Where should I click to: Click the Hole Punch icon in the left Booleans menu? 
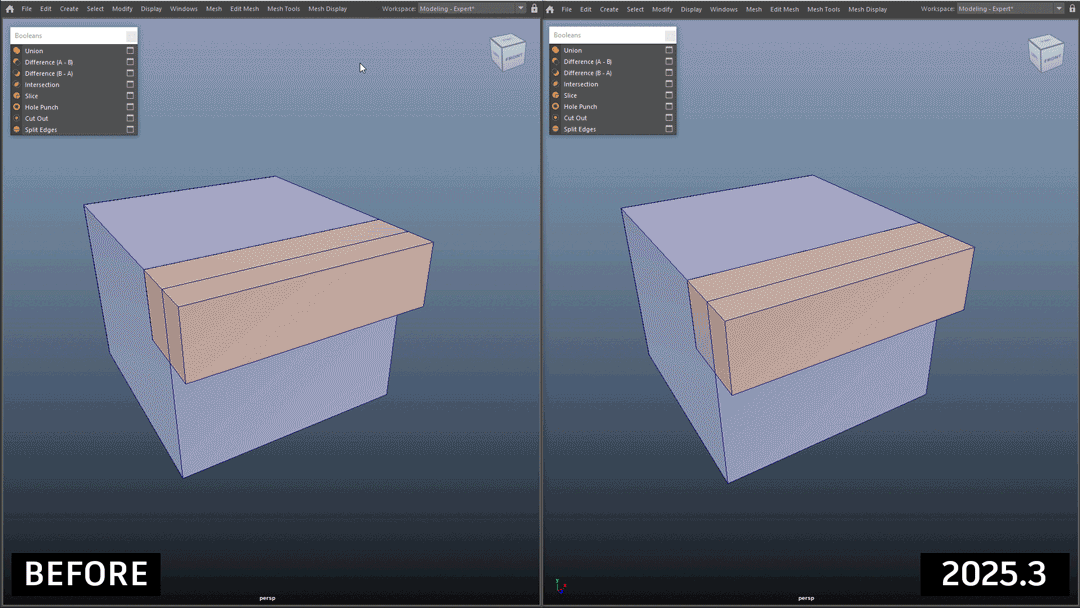coord(17,107)
